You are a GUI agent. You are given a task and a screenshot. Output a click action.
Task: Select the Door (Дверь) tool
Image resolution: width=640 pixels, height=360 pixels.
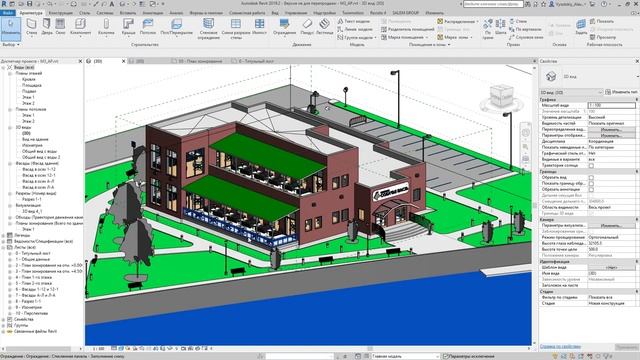(x=47, y=27)
